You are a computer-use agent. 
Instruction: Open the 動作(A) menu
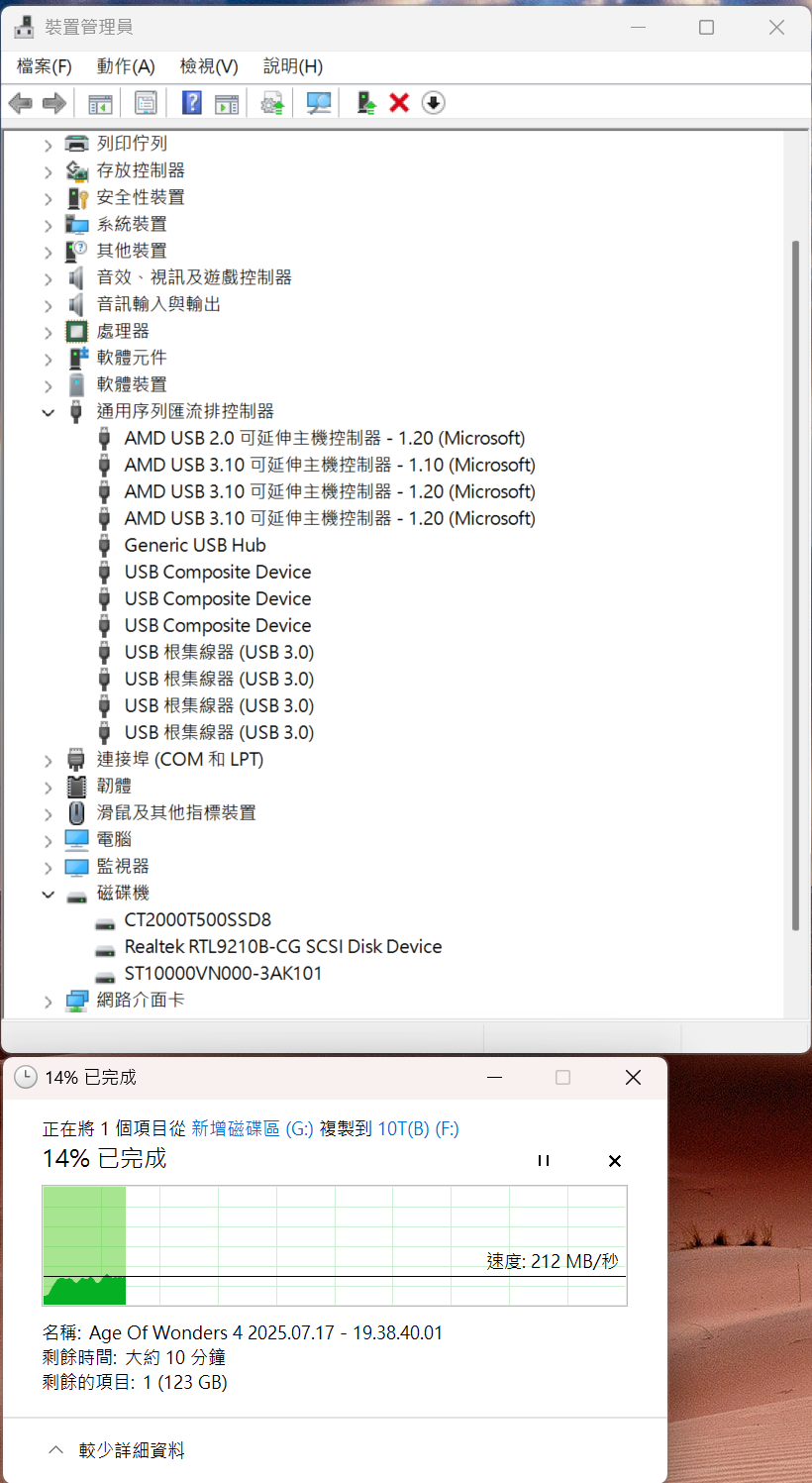click(126, 66)
